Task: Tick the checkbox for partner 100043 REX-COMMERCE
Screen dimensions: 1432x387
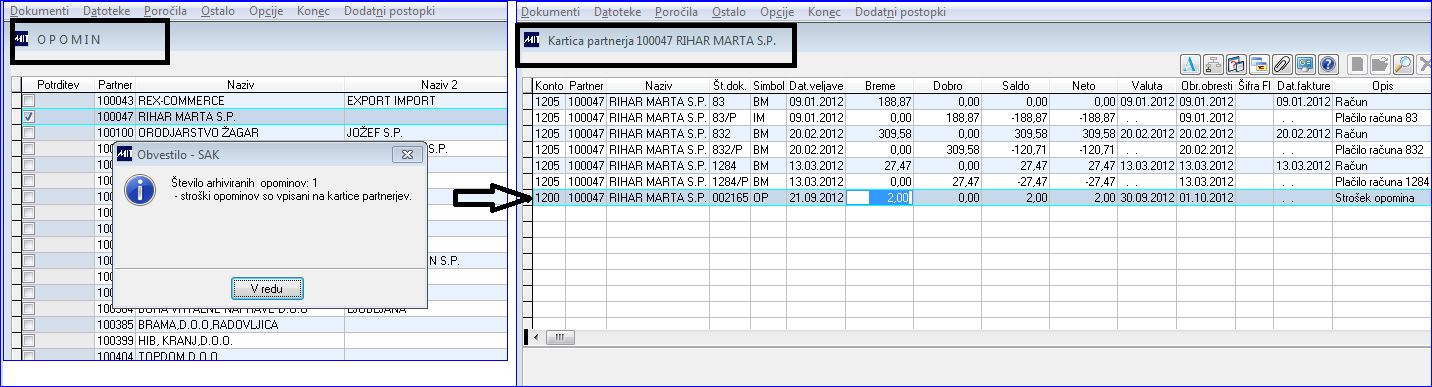Action: click(29, 101)
